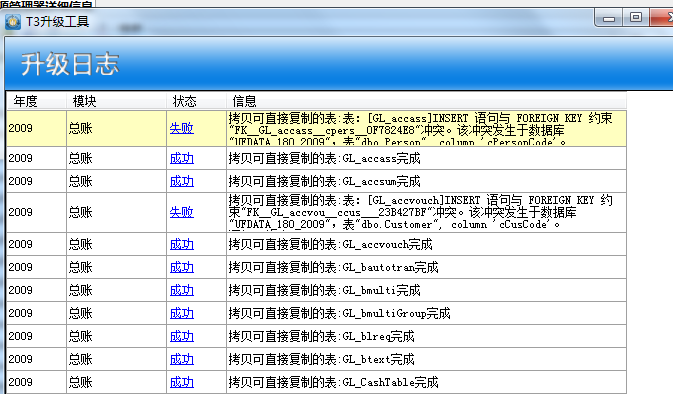
Task: Select the text 拷贝可直接复制的表:GL_accsum完成
Action: (x=324, y=181)
